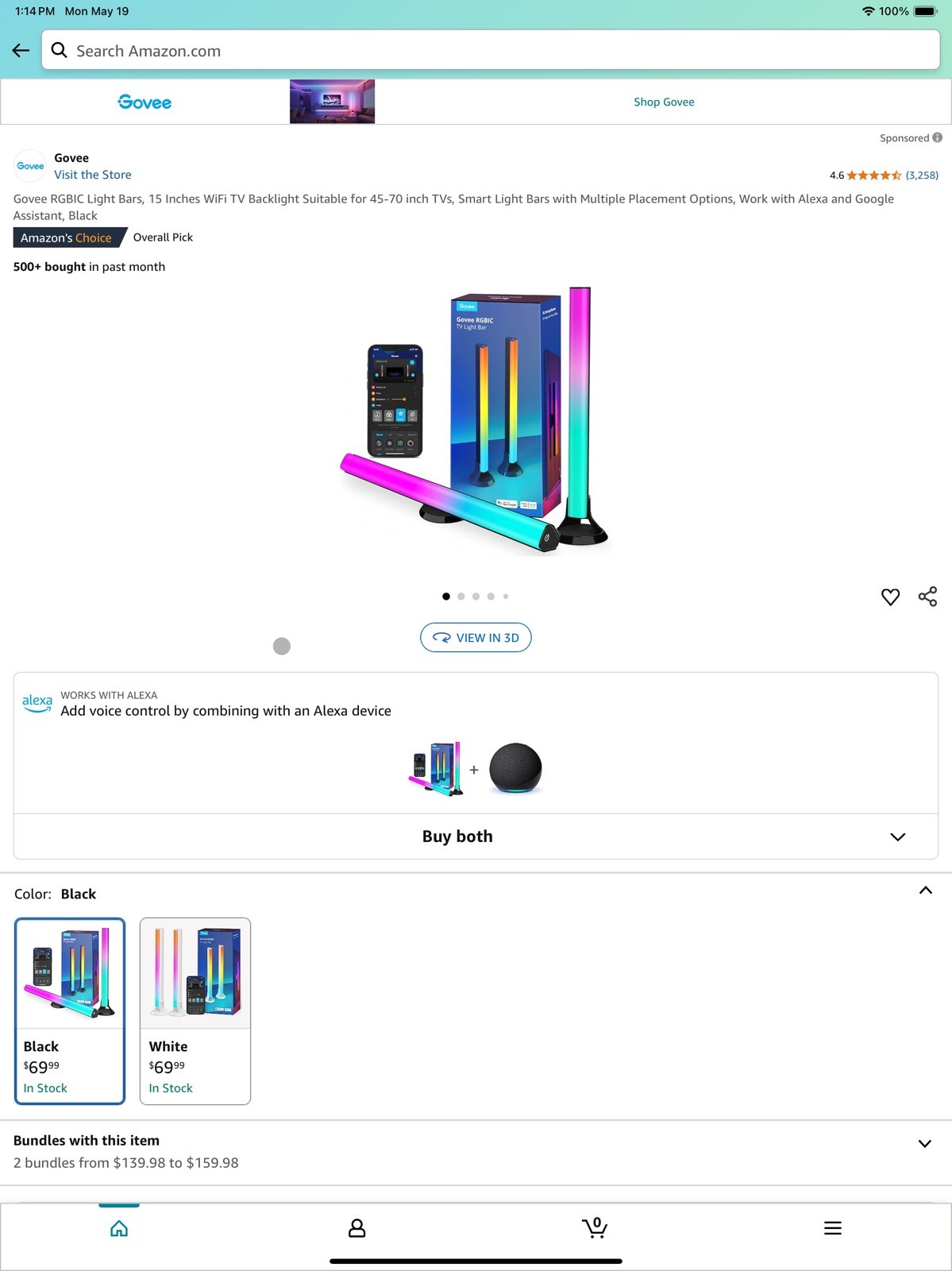Select the Black color option
Screen dimensions: 952x1271
70,1010
